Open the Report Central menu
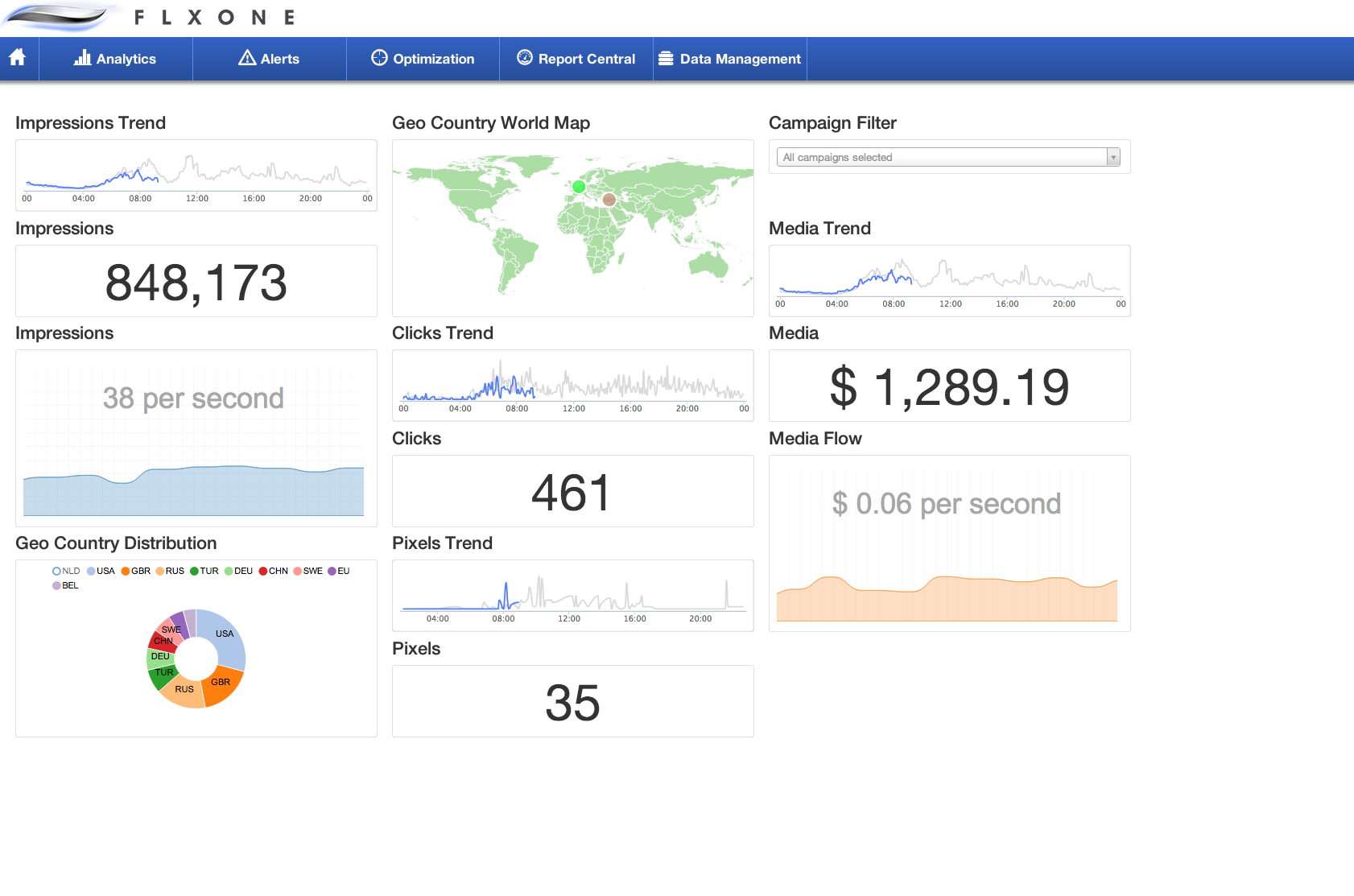1354x896 pixels. pyautogui.click(x=576, y=59)
